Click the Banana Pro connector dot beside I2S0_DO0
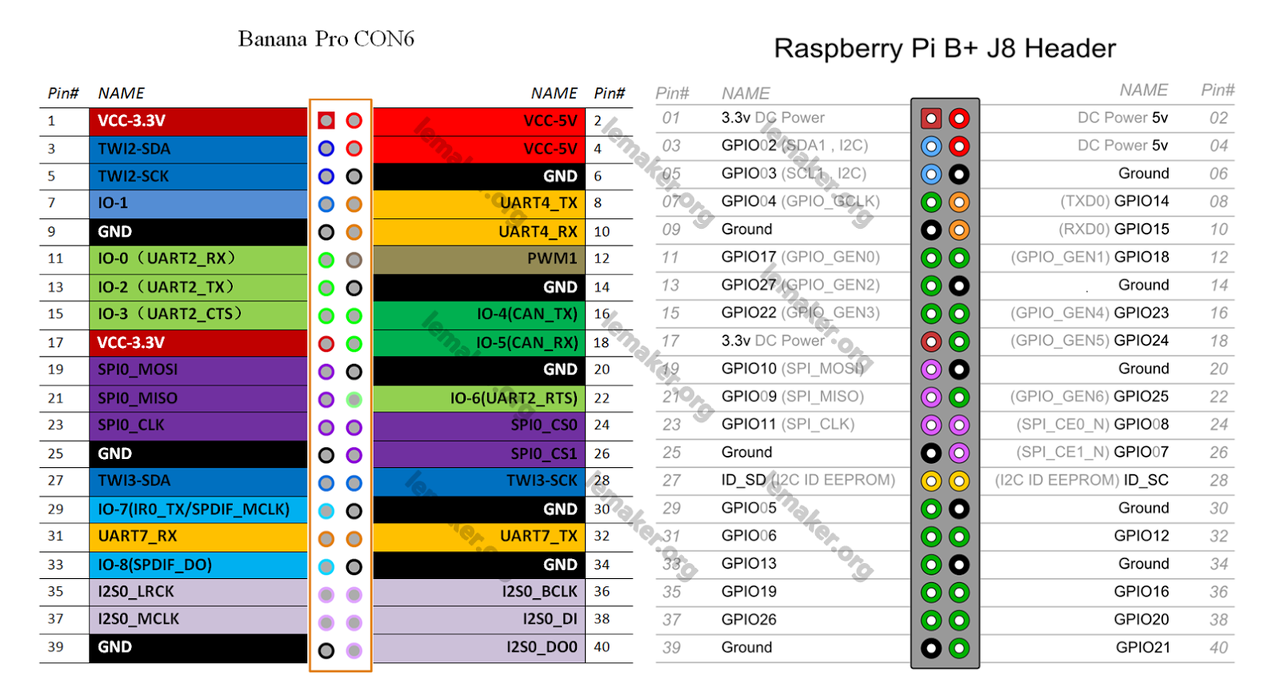 coord(354,650)
